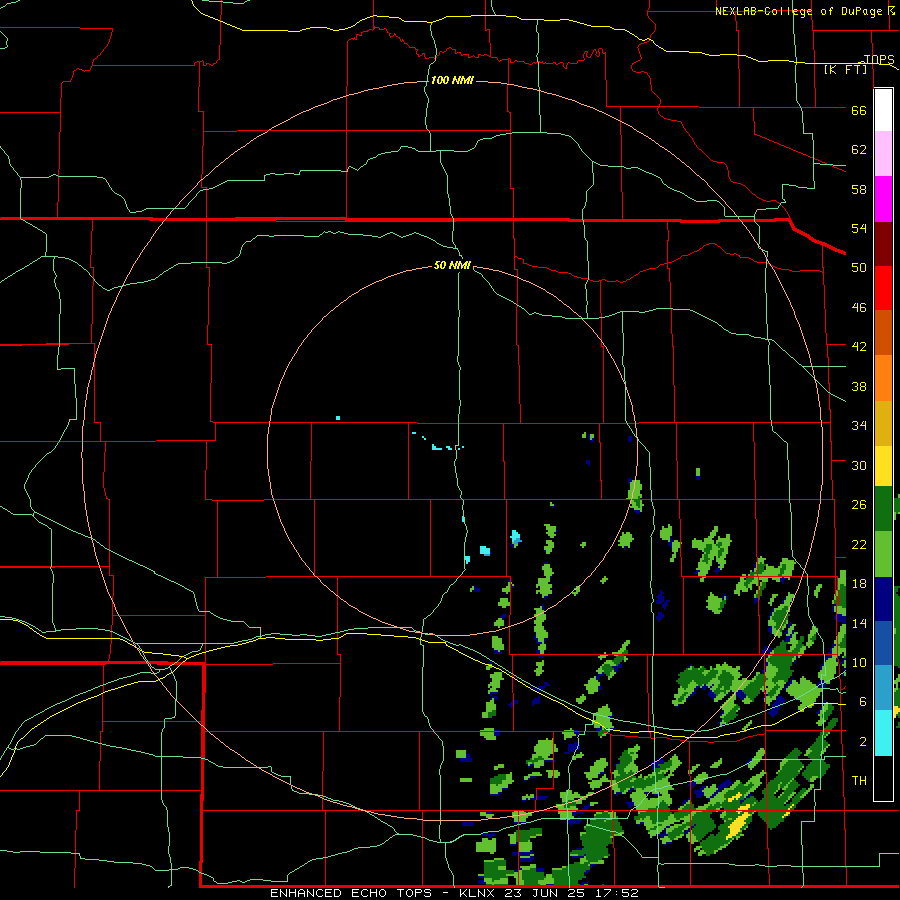Click the "62" legend value

coord(859,150)
